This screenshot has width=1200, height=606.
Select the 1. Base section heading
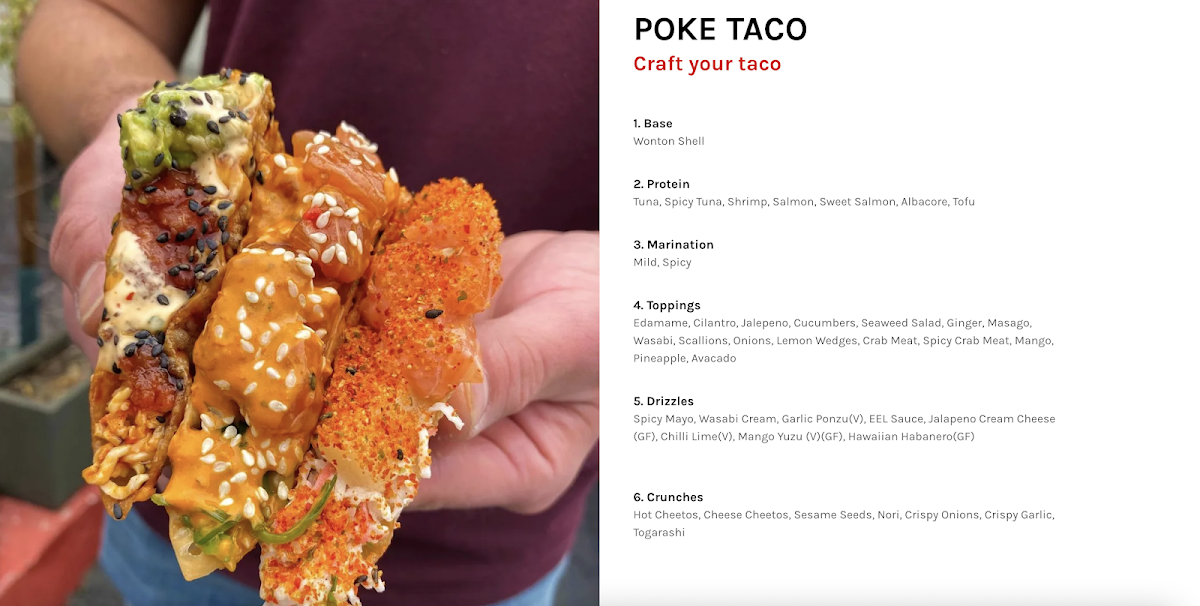[x=653, y=124]
